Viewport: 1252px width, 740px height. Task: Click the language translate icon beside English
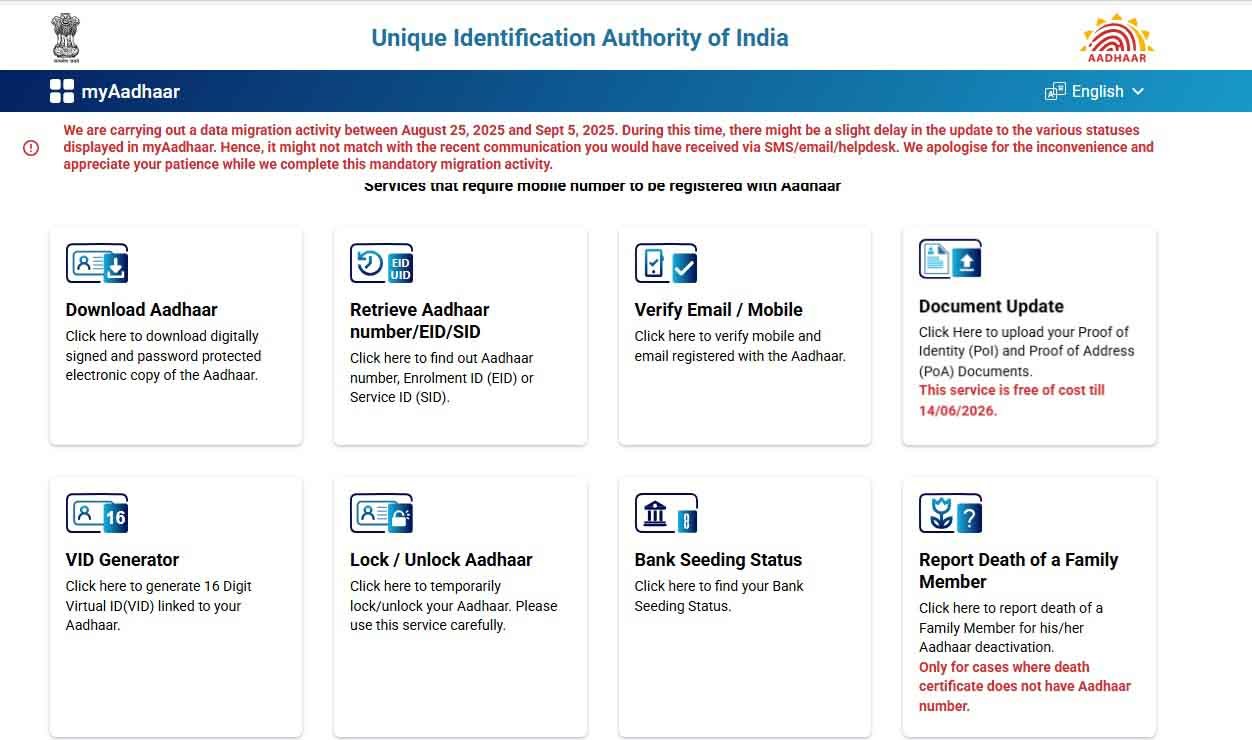tap(1055, 91)
